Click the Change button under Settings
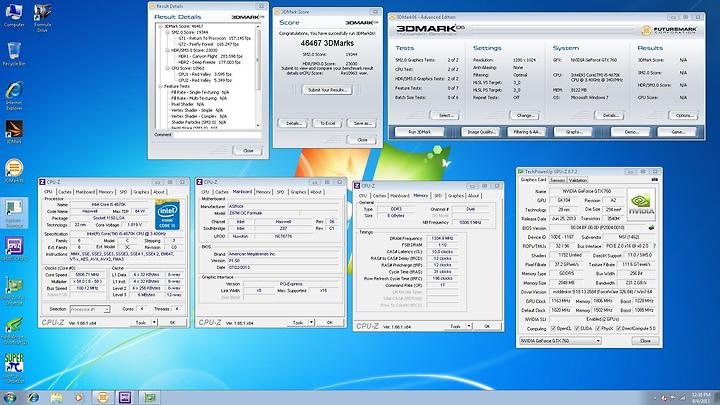 (524, 115)
